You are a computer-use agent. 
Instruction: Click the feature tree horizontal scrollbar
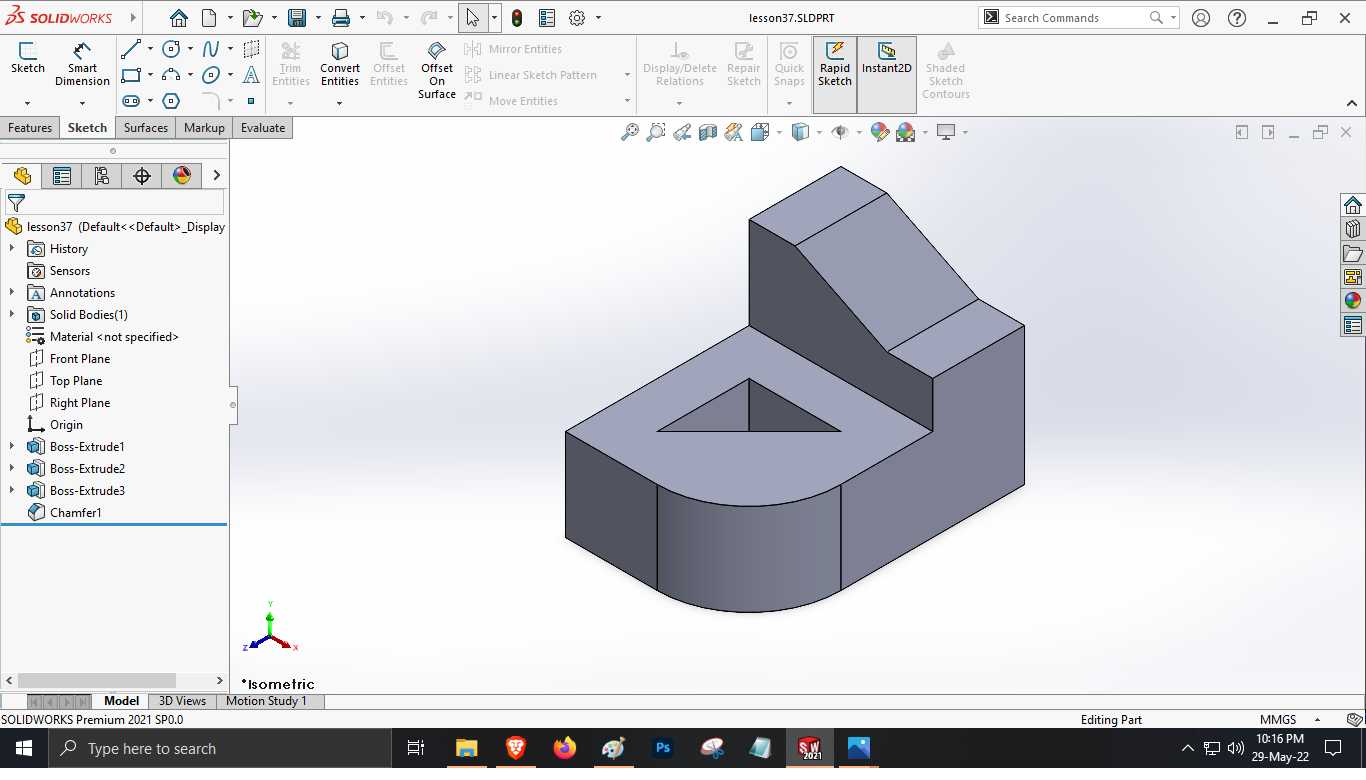(97, 681)
